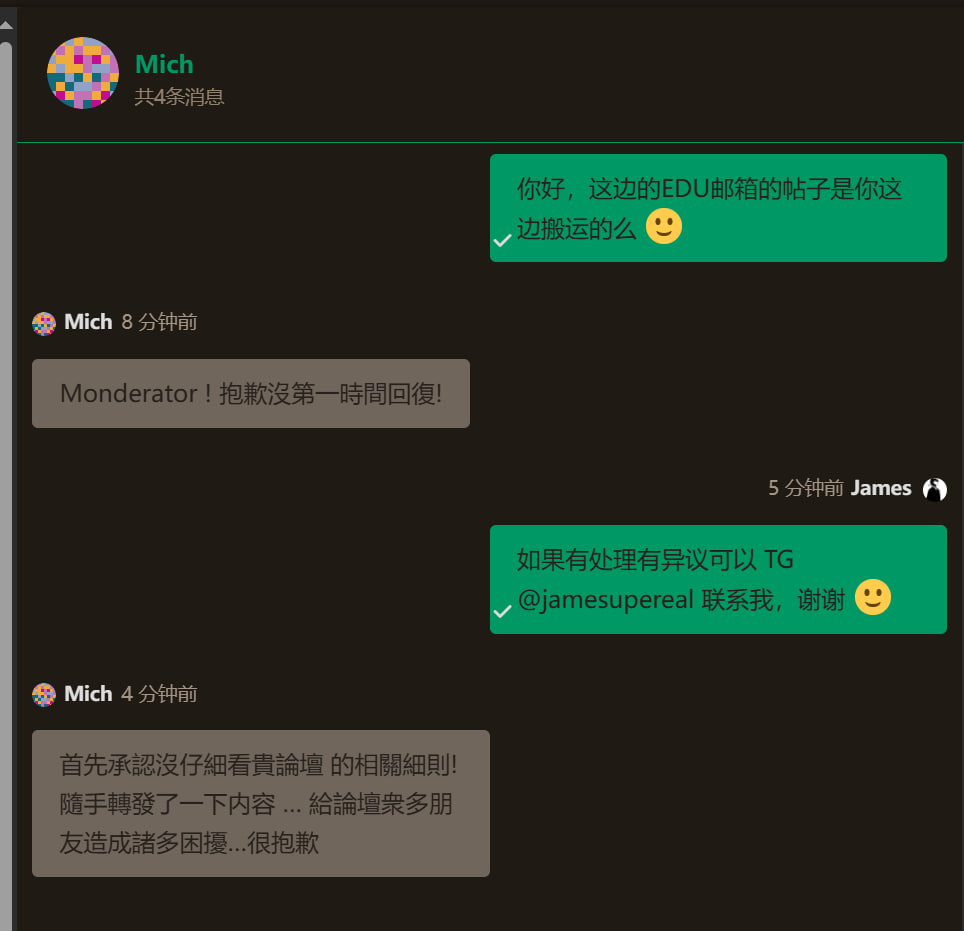Click read checkmark on EDU邮箱 message

[502, 240]
